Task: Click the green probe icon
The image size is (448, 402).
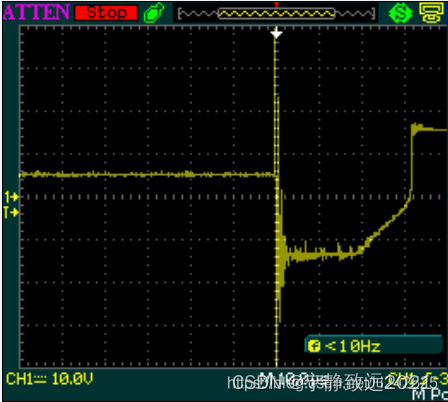Action: point(154,13)
